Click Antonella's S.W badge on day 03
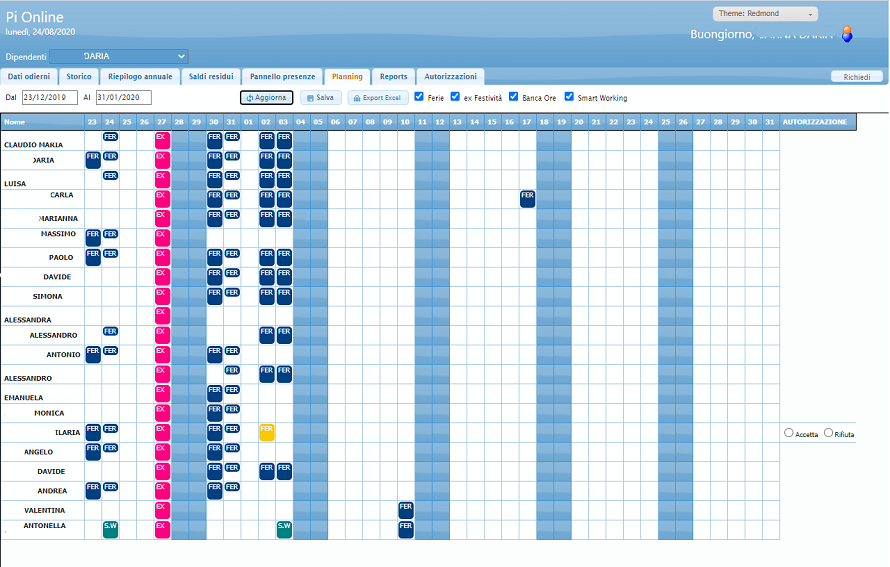Screen dimensions: 890x567 pos(284,529)
